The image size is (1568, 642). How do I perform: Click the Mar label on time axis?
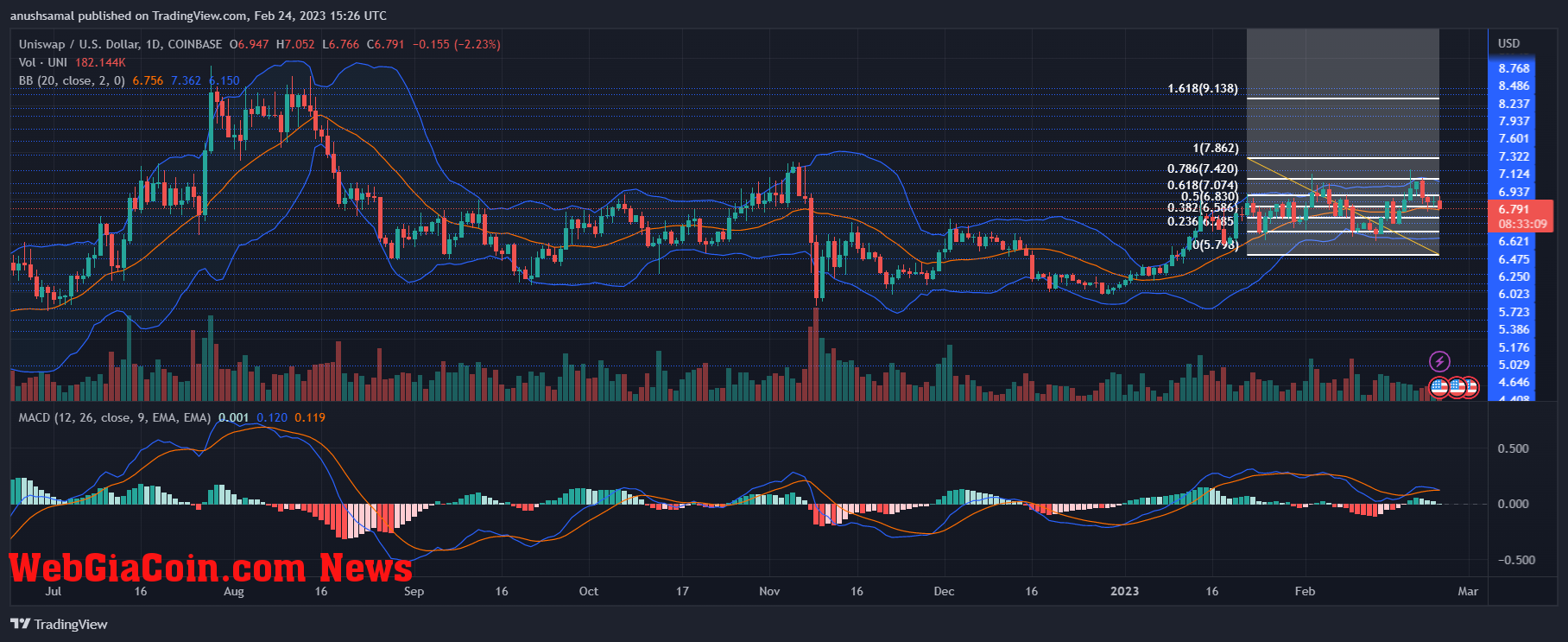(1468, 591)
